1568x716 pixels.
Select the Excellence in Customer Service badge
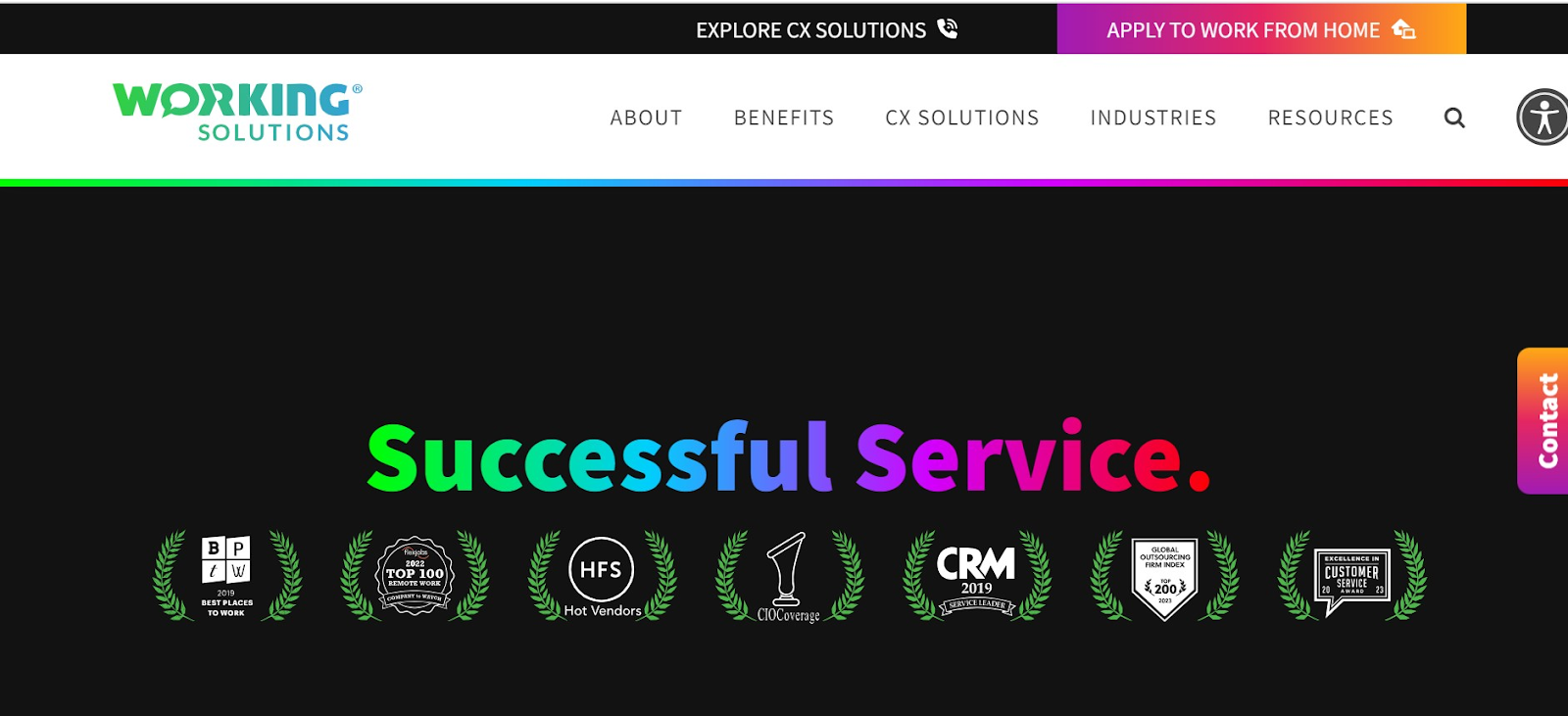[x=1352, y=576]
